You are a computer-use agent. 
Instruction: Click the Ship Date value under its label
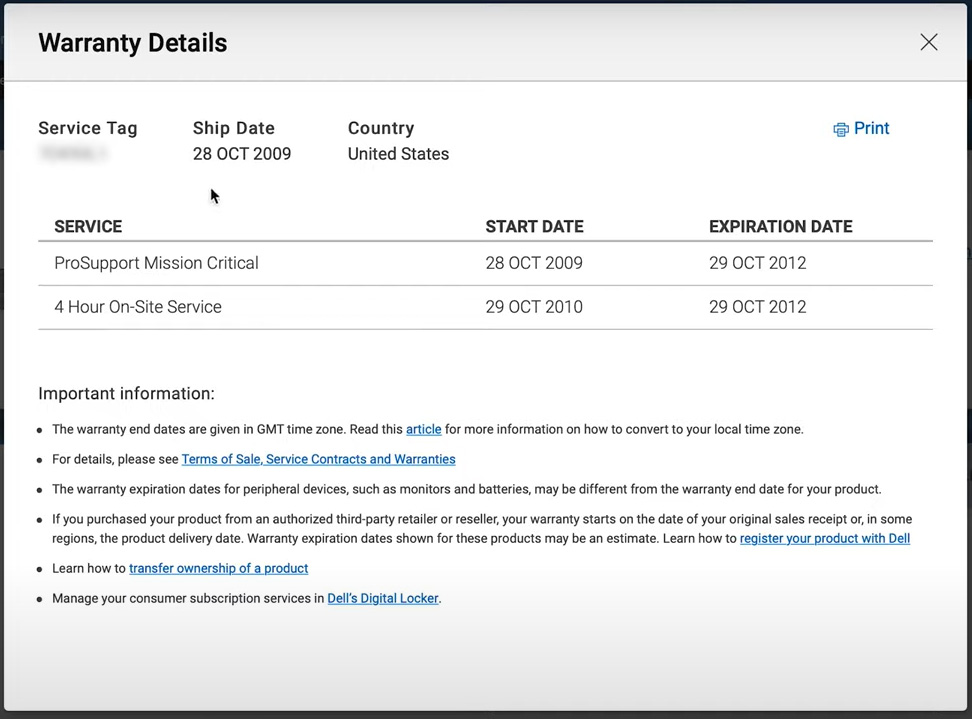click(x=242, y=154)
